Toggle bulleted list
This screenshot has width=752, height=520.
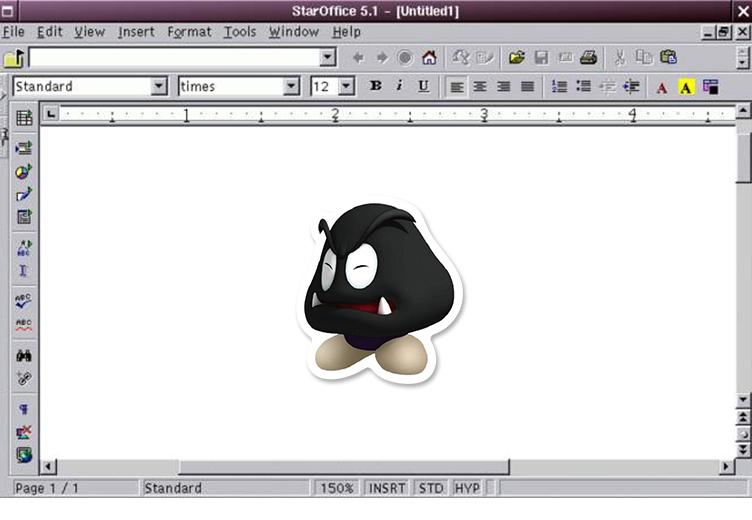[583, 87]
